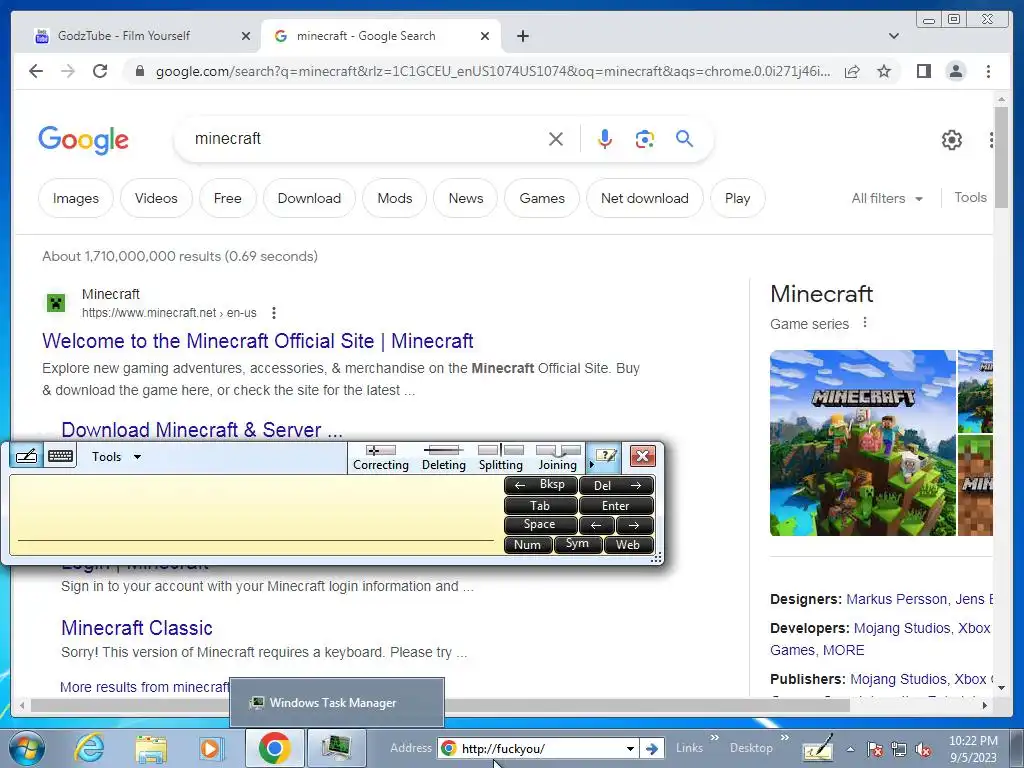1024x768 pixels.
Task: Select the Free filter chip
Action: (x=227, y=198)
